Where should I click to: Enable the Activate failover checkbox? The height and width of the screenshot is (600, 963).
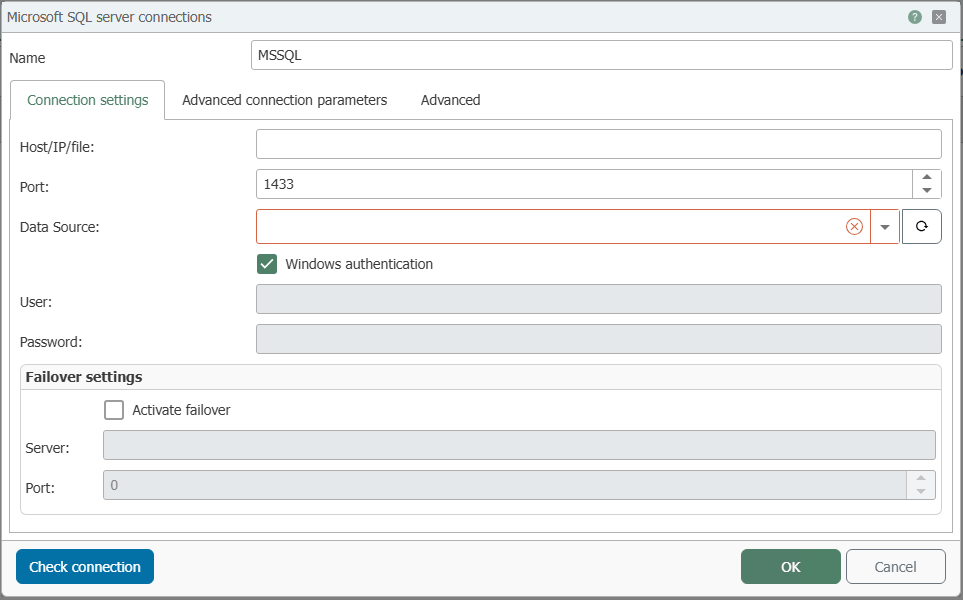114,410
